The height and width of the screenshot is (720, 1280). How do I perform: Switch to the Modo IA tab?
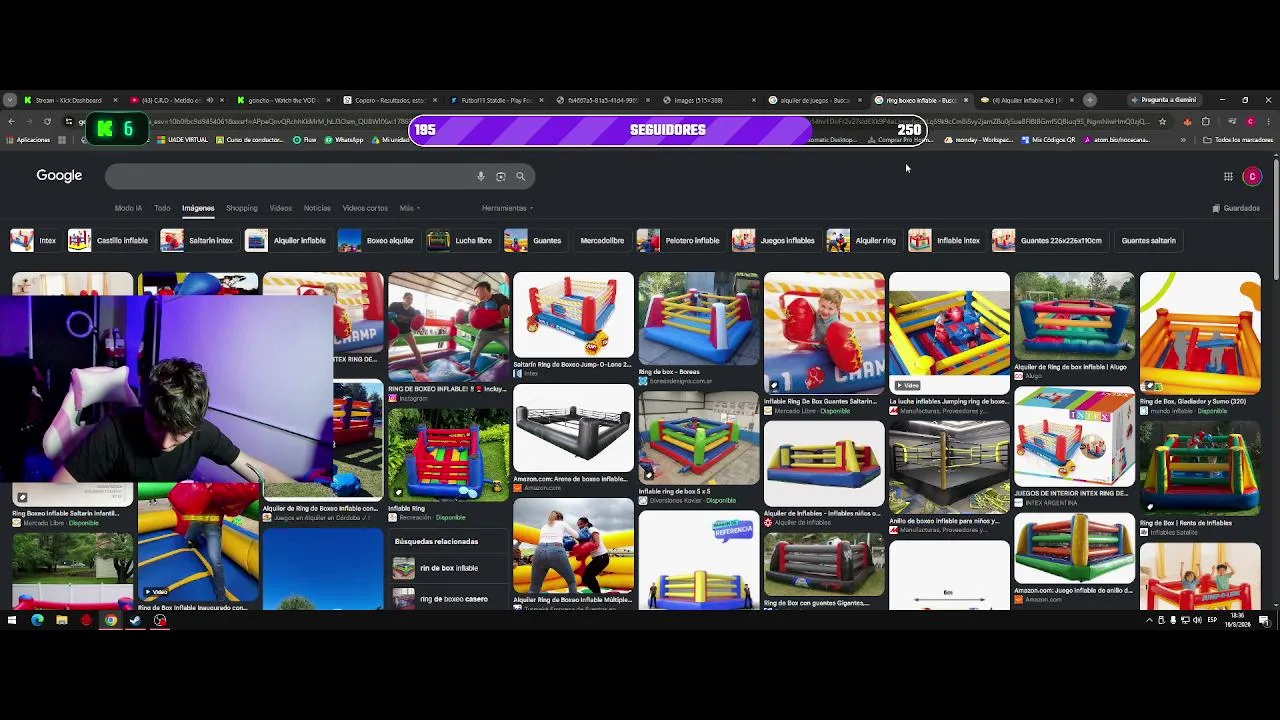pos(128,208)
